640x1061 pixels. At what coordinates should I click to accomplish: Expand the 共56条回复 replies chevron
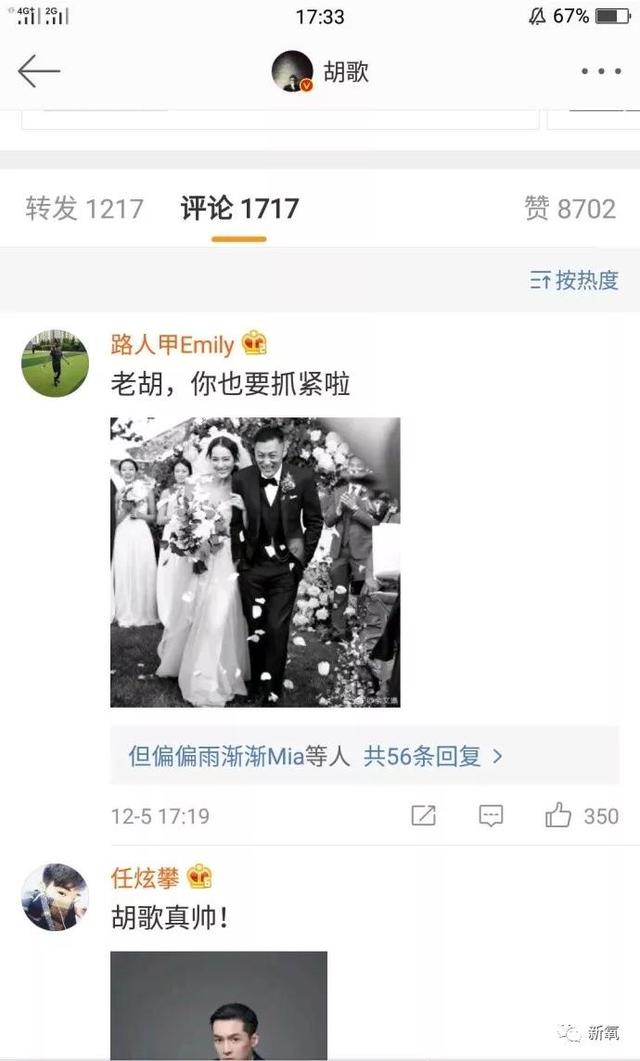pos(497,756)
